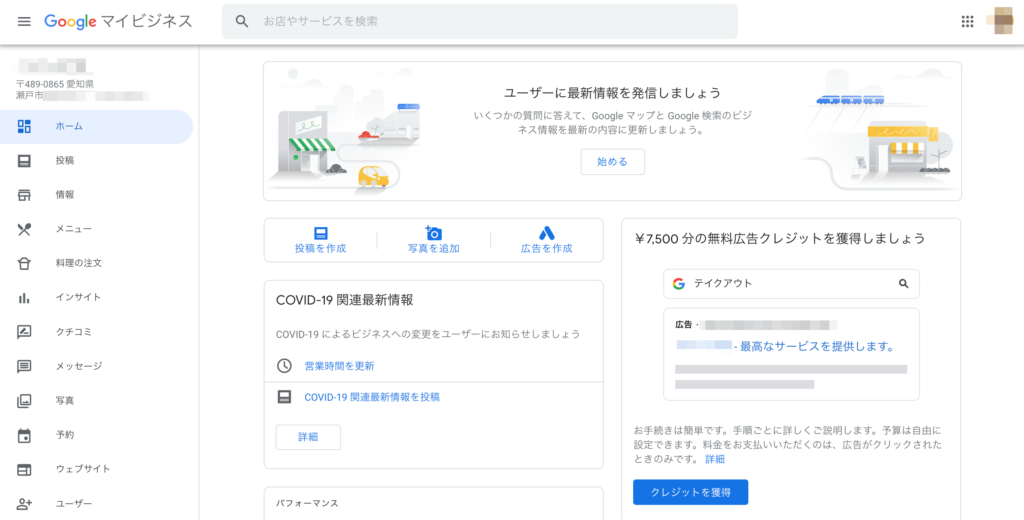This screenshot has height=520, width=1024.
Task: Open 予約 in the sidebar
Action: [x=97, y=435]
